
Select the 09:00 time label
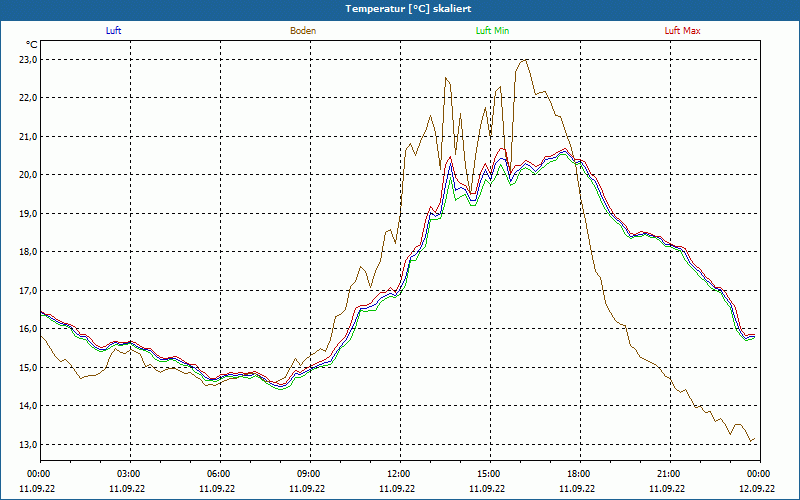click(x=309, y=473)
